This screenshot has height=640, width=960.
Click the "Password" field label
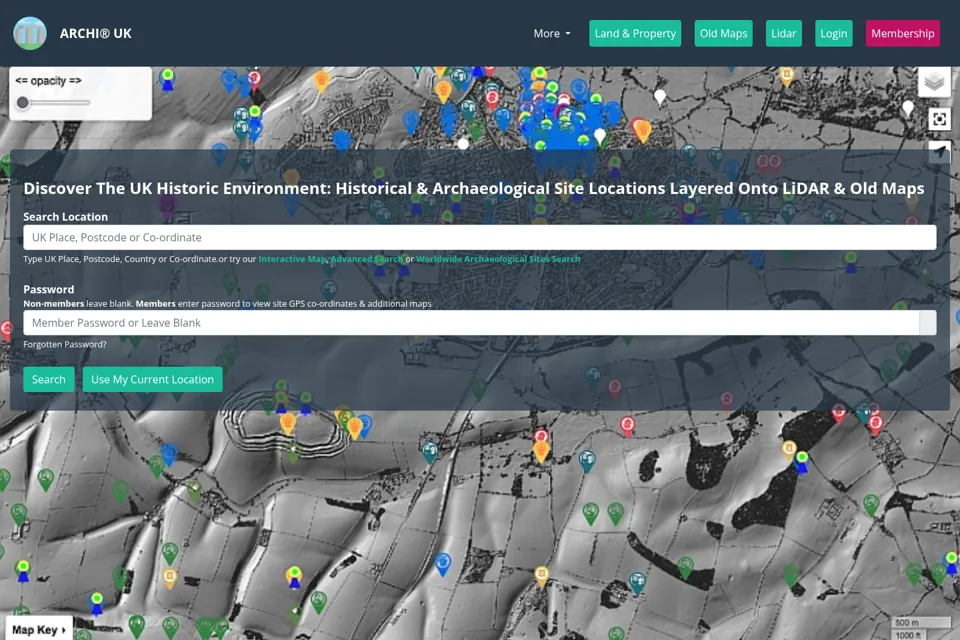click(x=48, y=289)
